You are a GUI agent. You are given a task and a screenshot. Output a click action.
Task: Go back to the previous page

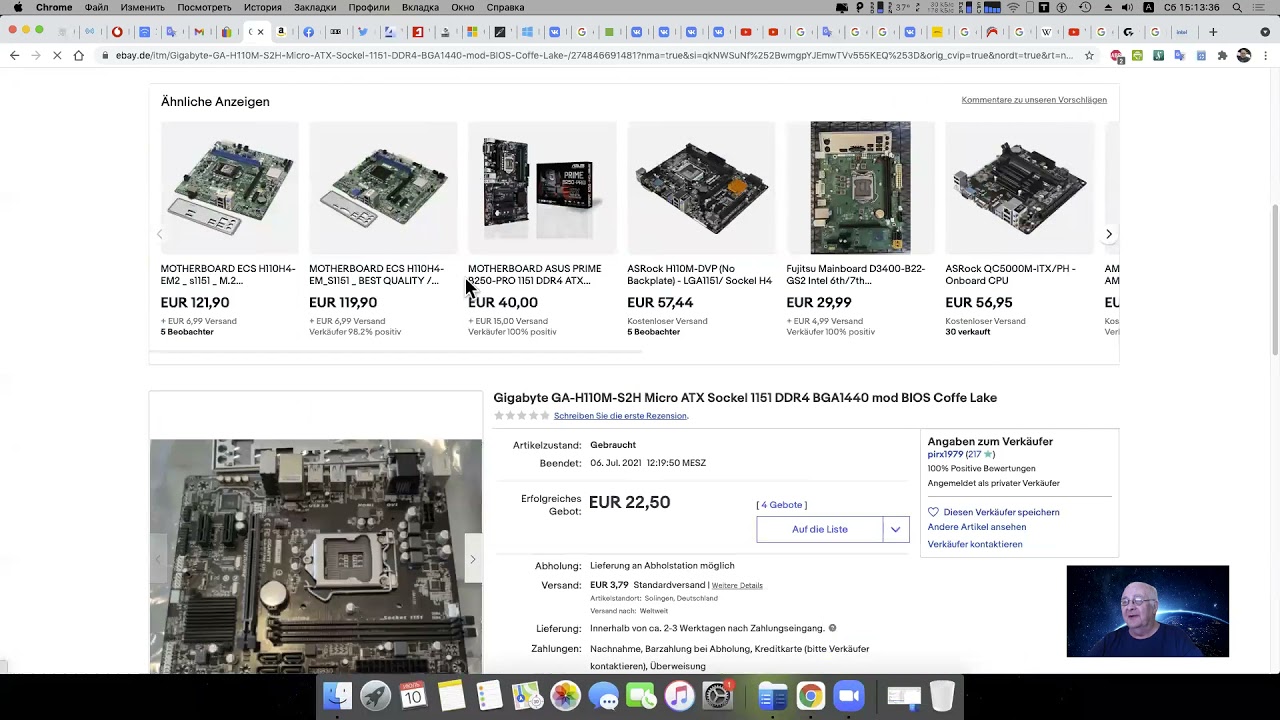pos(14,56)
